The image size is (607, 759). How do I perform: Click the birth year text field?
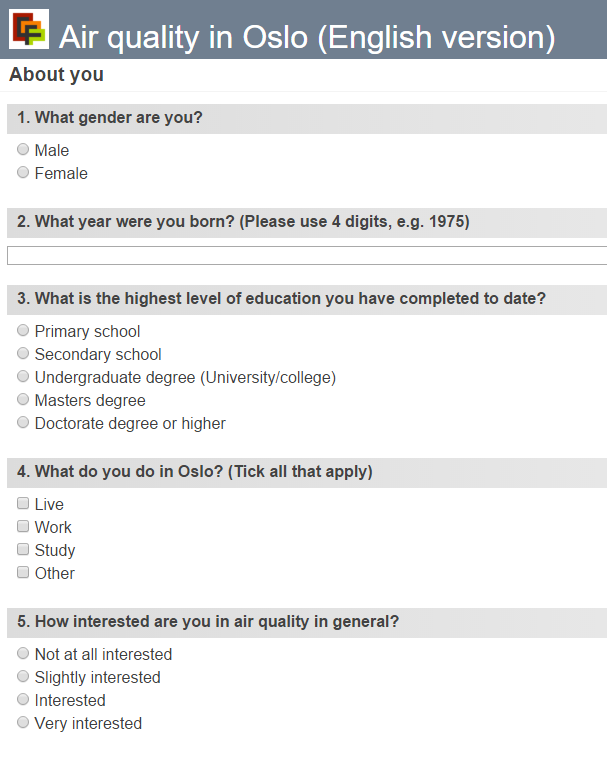(x=307, y=256)
